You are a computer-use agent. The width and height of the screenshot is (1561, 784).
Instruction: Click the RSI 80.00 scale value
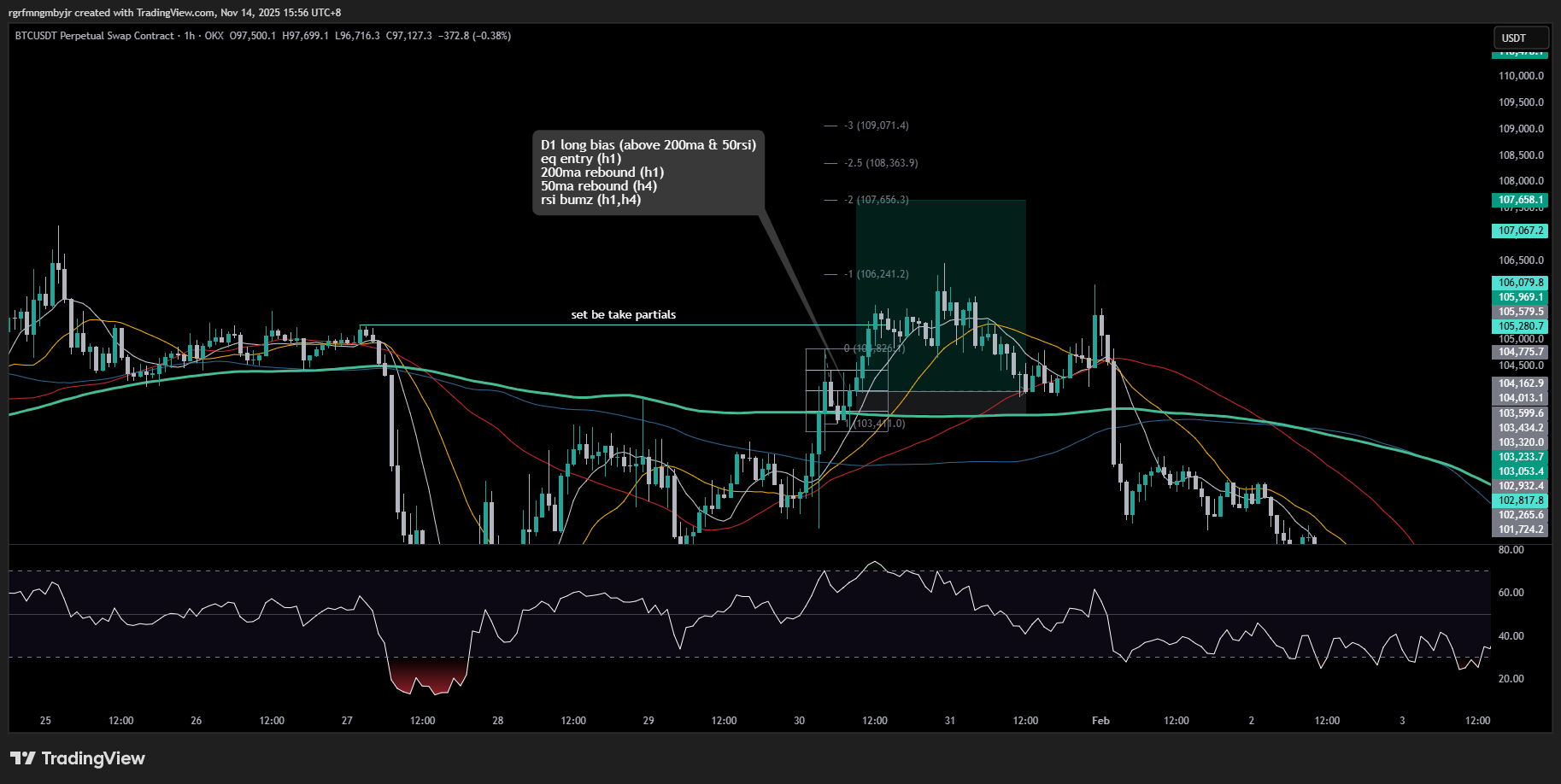(1511, 550)
